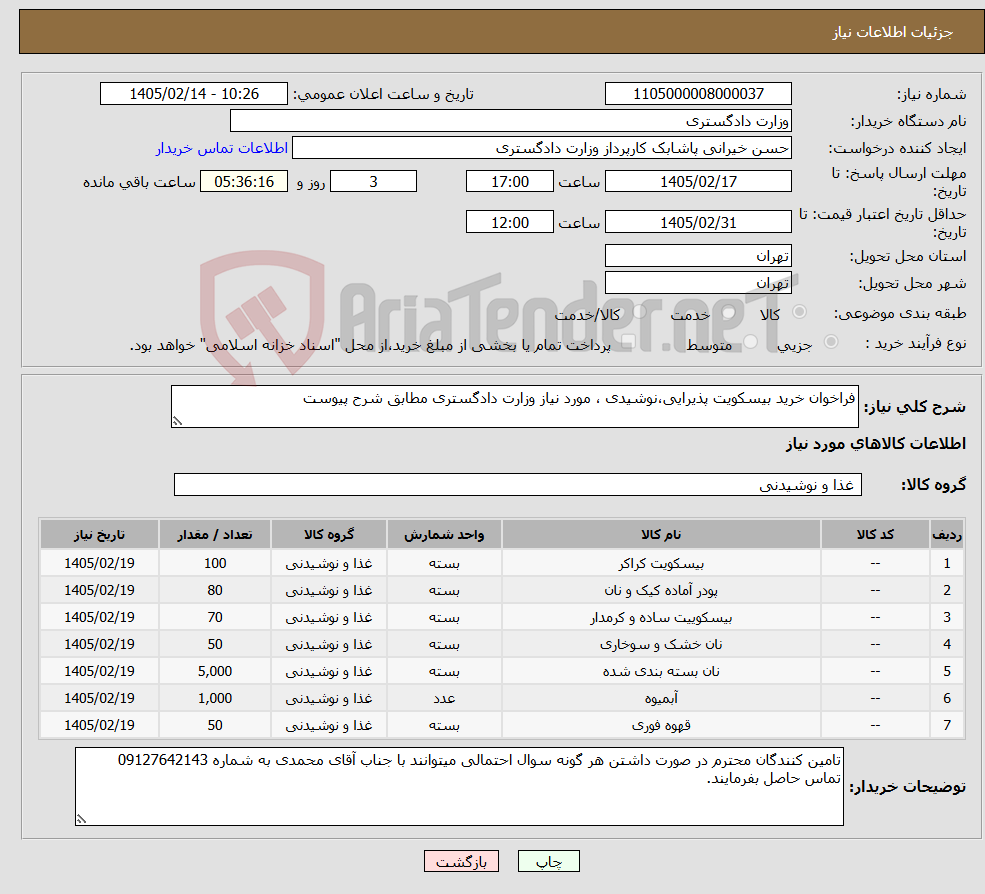Click the resize handle of description box
The height and width of the screenshot is (894, 985).
177,422
